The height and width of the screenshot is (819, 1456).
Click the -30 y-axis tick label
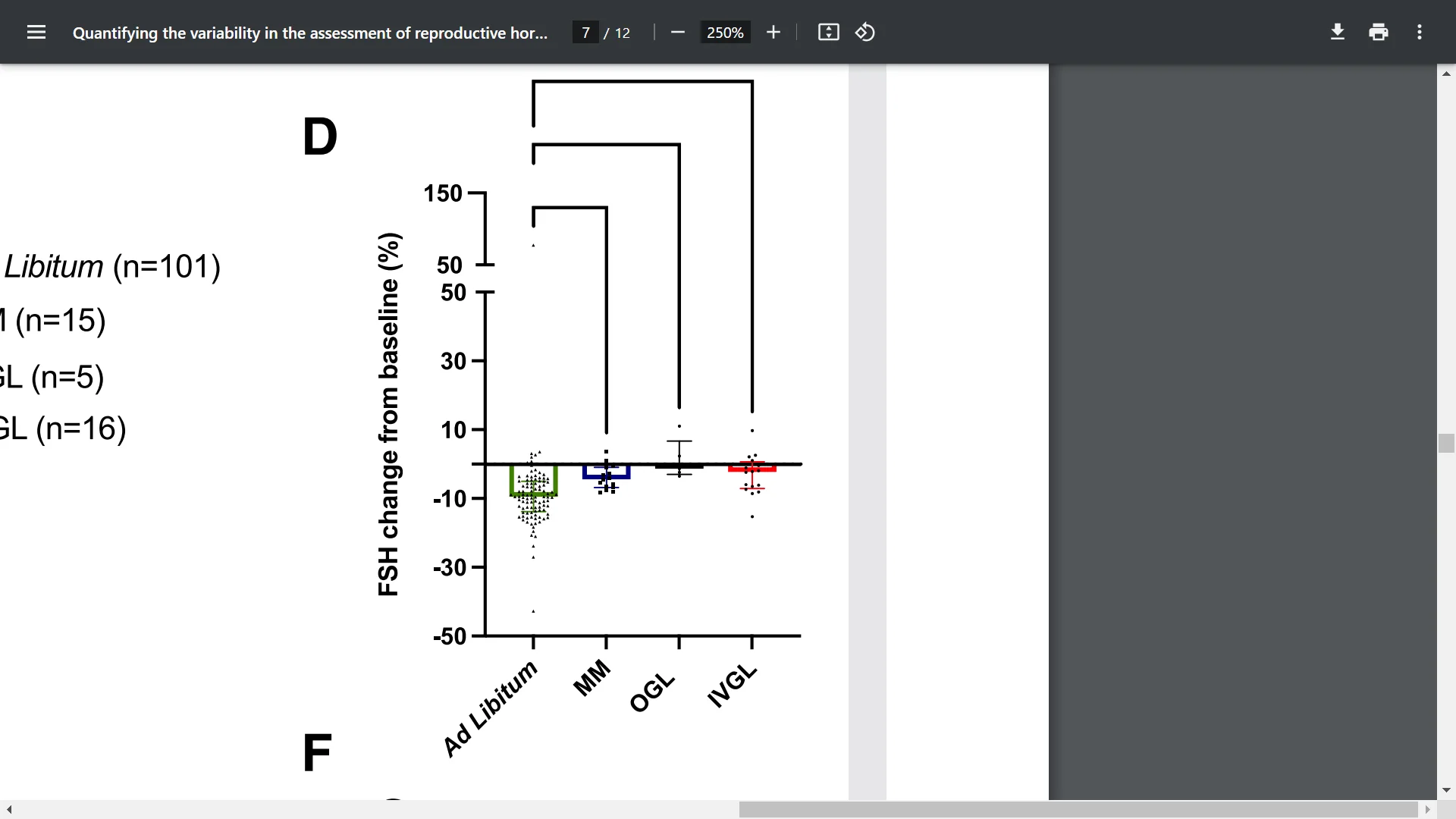click(450, 567)
